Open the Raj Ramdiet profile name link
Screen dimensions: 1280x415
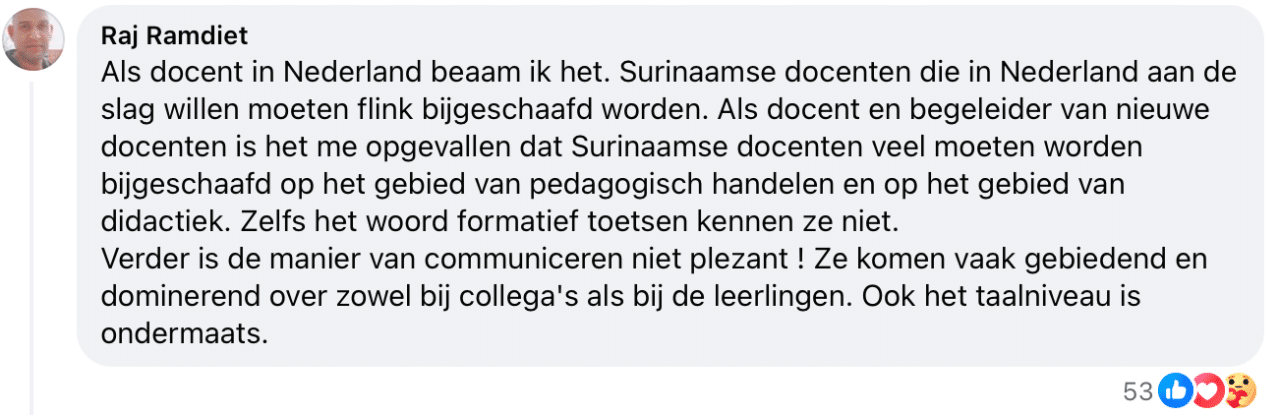174,37
